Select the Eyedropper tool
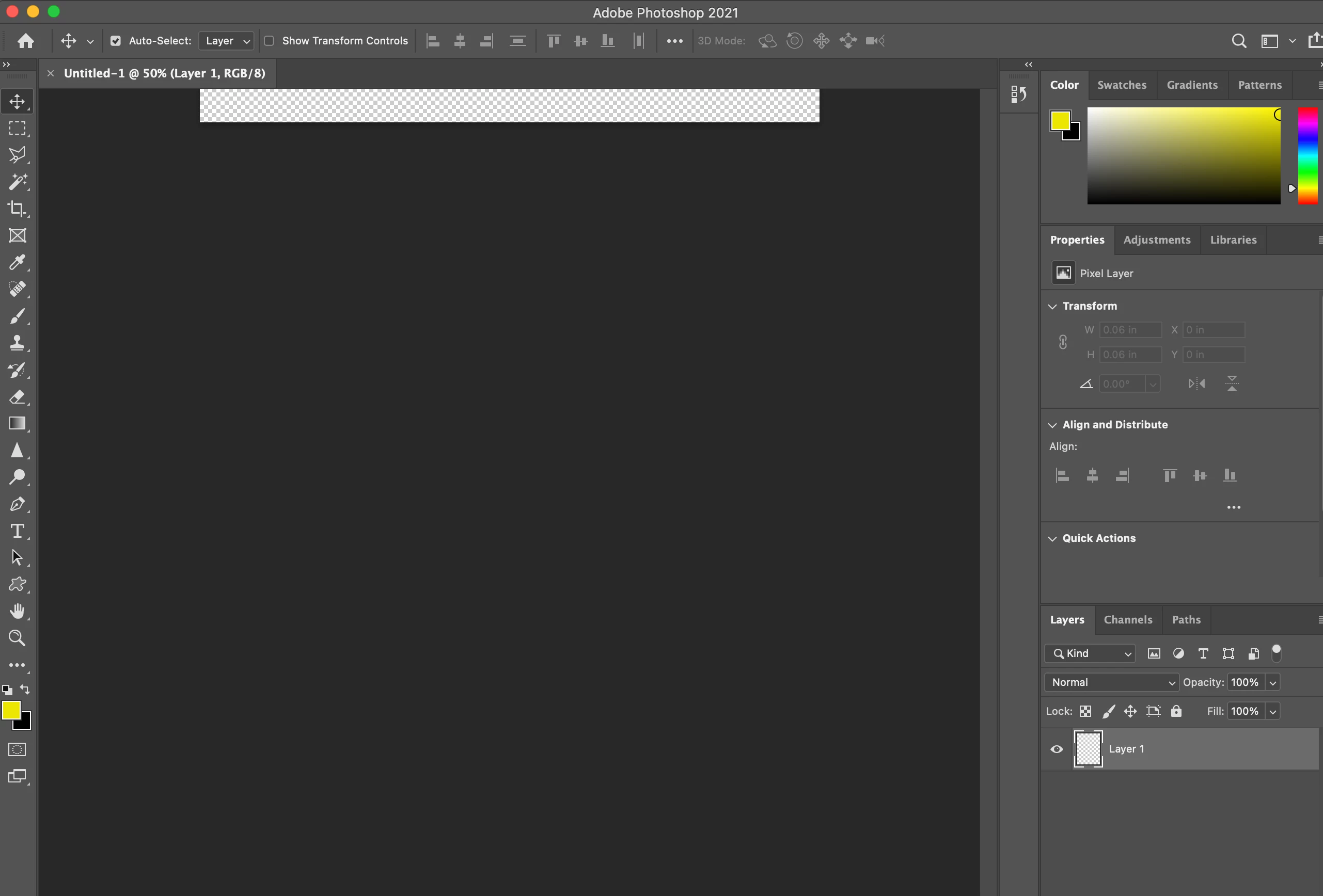The height and width of the screenshot is (896, 1323). pos(17,262)
